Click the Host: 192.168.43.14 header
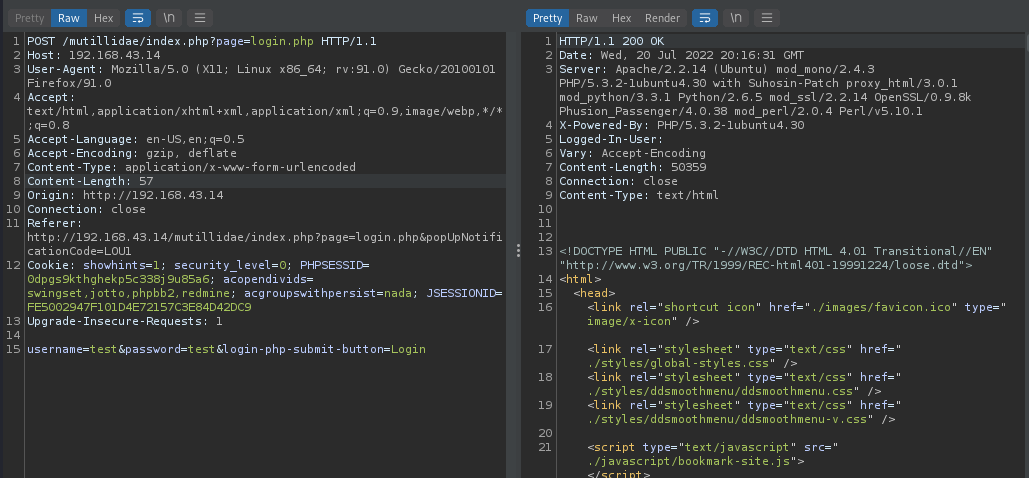This screenshot has height=478, width=1029. pos(93,55)
